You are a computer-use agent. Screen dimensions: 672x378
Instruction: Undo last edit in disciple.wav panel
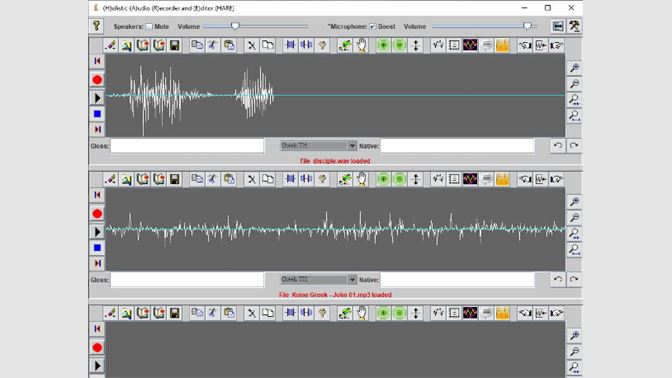558,146
